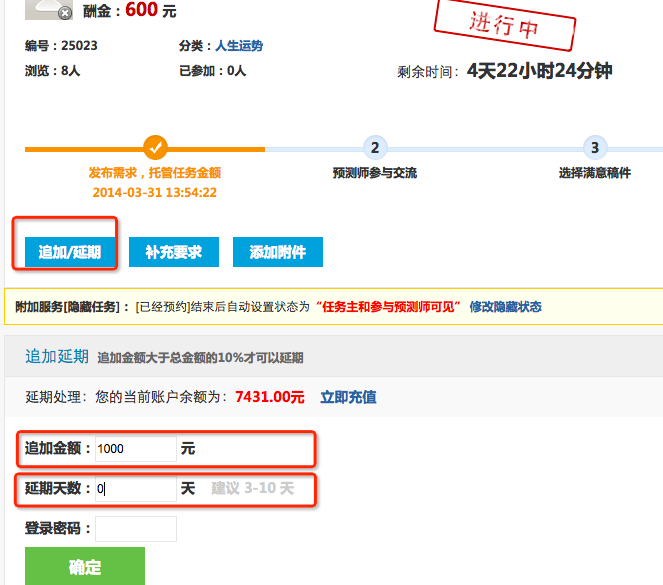Click the 修改隐藏状态 link
Screen dimensions: 663x585
coord(505,307)
